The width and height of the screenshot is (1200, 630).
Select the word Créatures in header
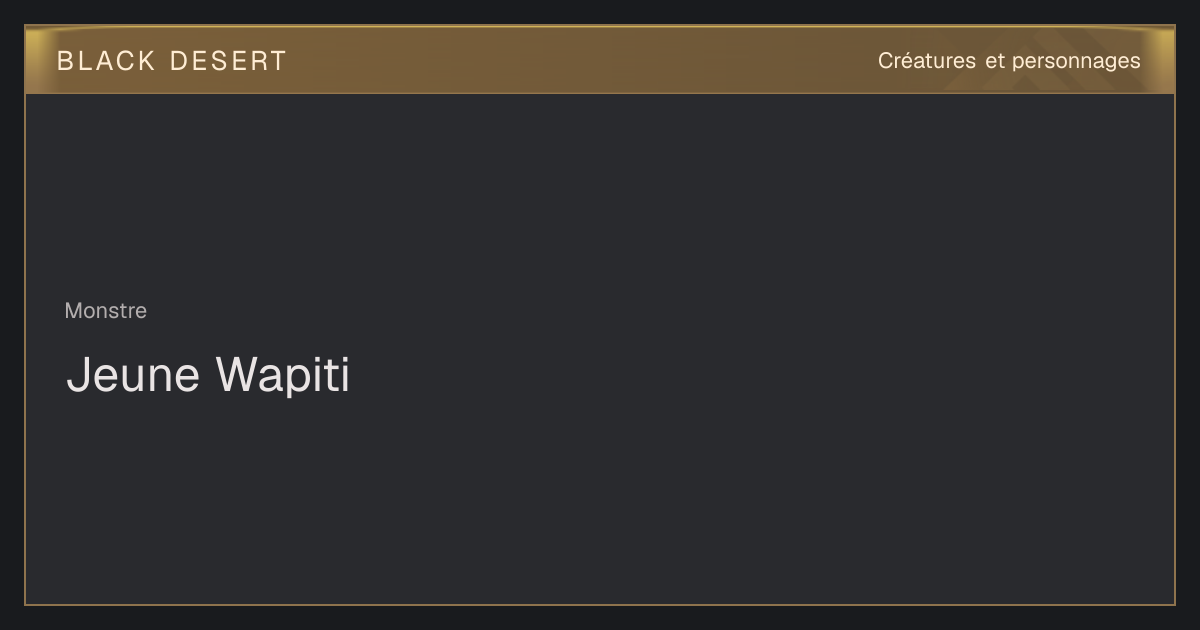point(927,61)
